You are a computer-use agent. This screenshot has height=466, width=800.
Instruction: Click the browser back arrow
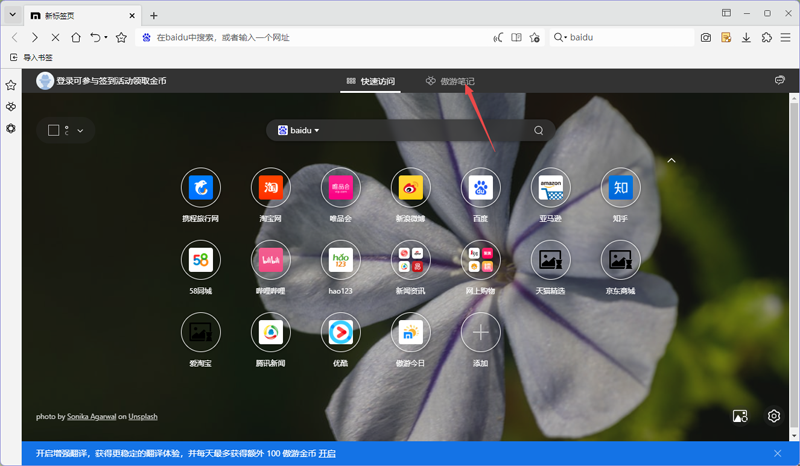click(x=15, y=37)
